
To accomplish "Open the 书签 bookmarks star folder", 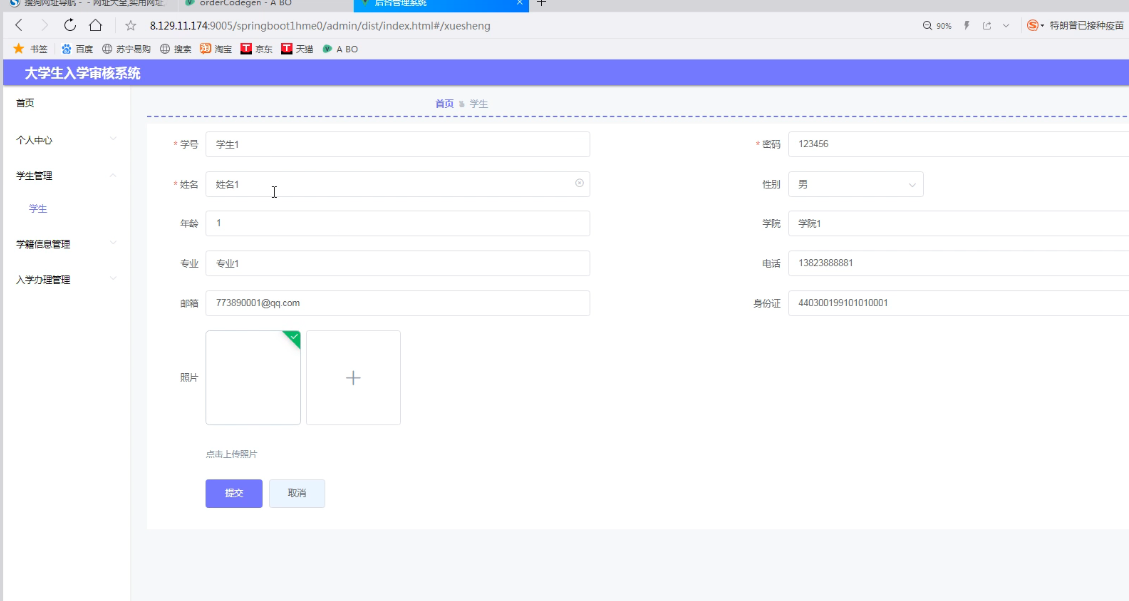I will pyautogui.click(x=30, y=49).
